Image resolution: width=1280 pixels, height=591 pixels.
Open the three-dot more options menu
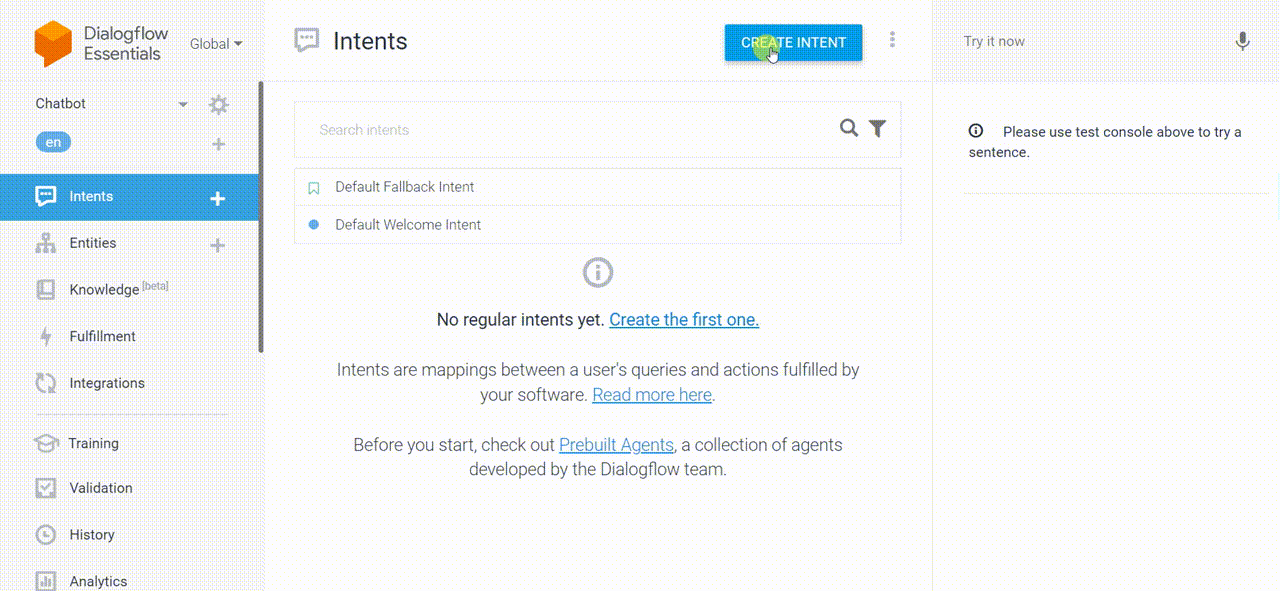[892, 40]
